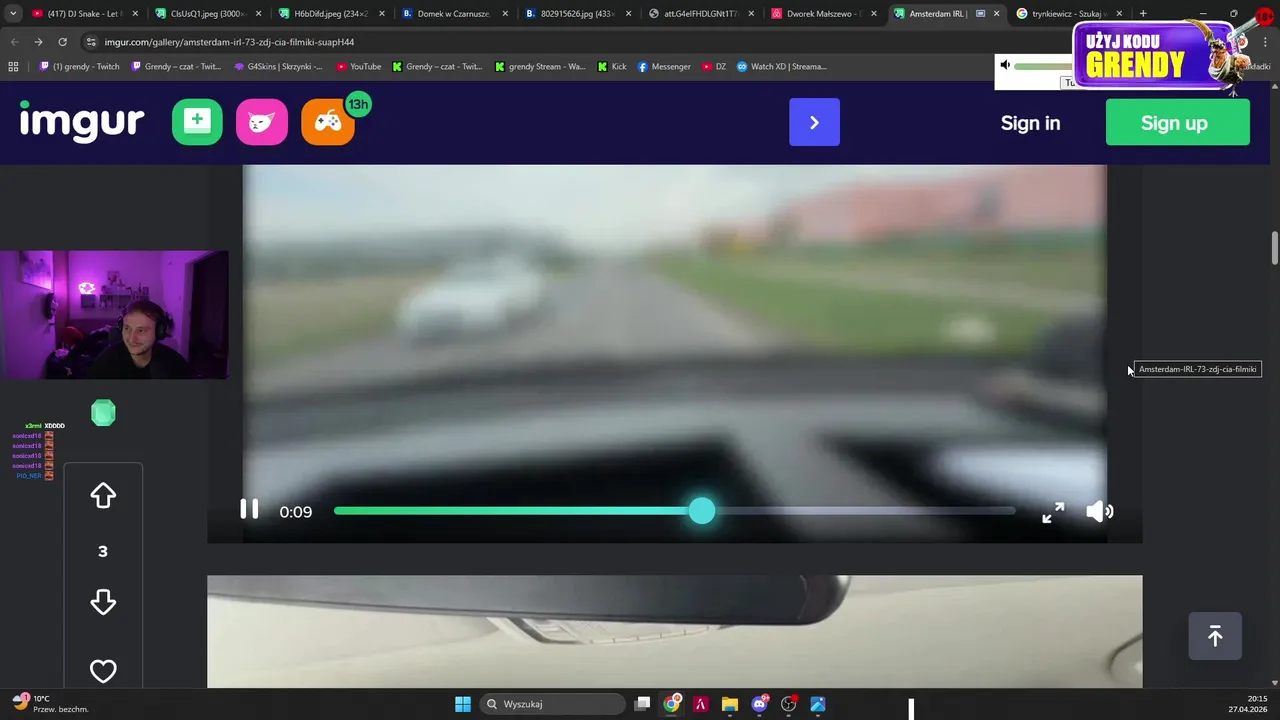Open YouTube bookmark
Screen dimensions: 1280x720
pos(358,66)
